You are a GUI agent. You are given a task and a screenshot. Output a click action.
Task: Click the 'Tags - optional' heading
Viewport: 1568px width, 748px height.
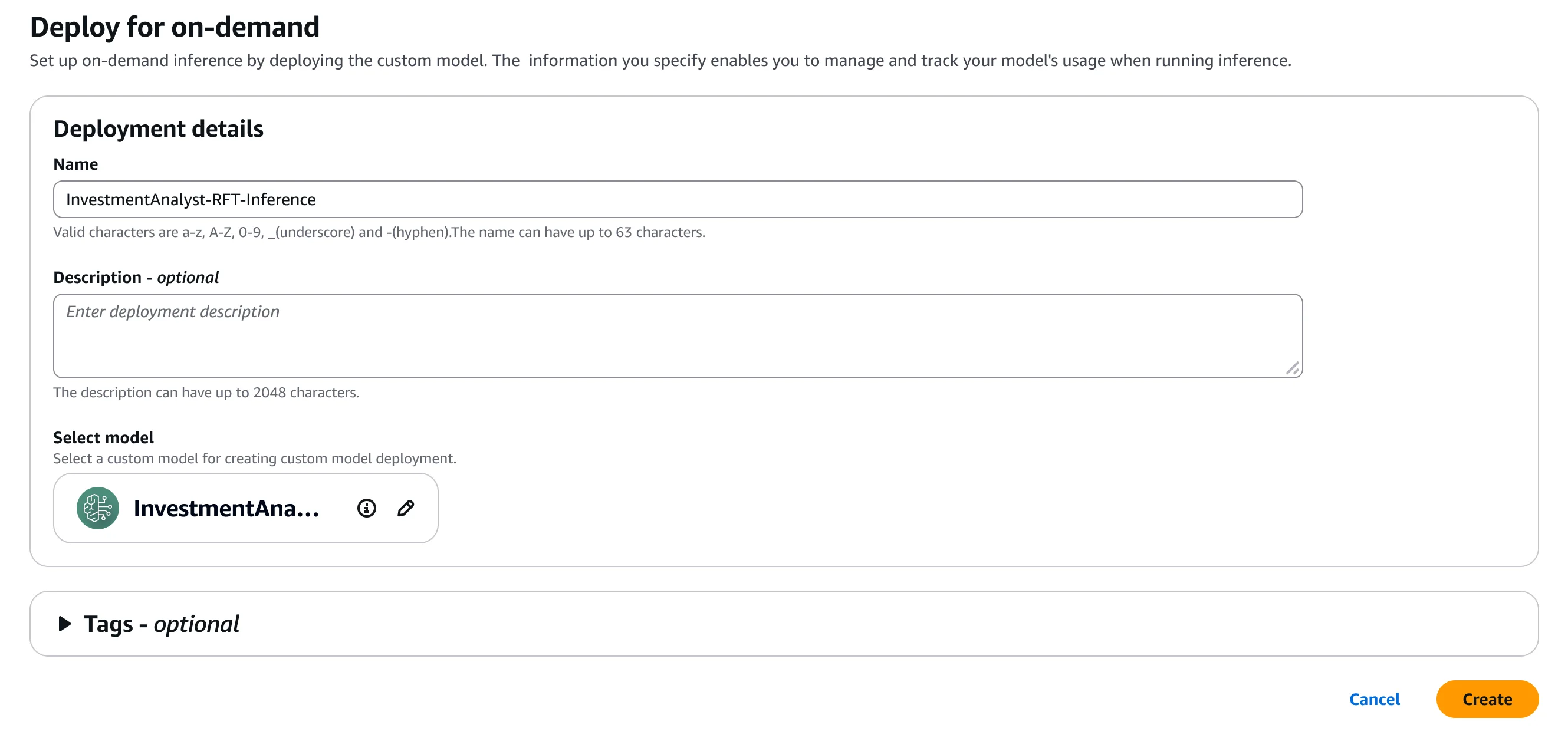pyautogui.click(x=162, y=624)
